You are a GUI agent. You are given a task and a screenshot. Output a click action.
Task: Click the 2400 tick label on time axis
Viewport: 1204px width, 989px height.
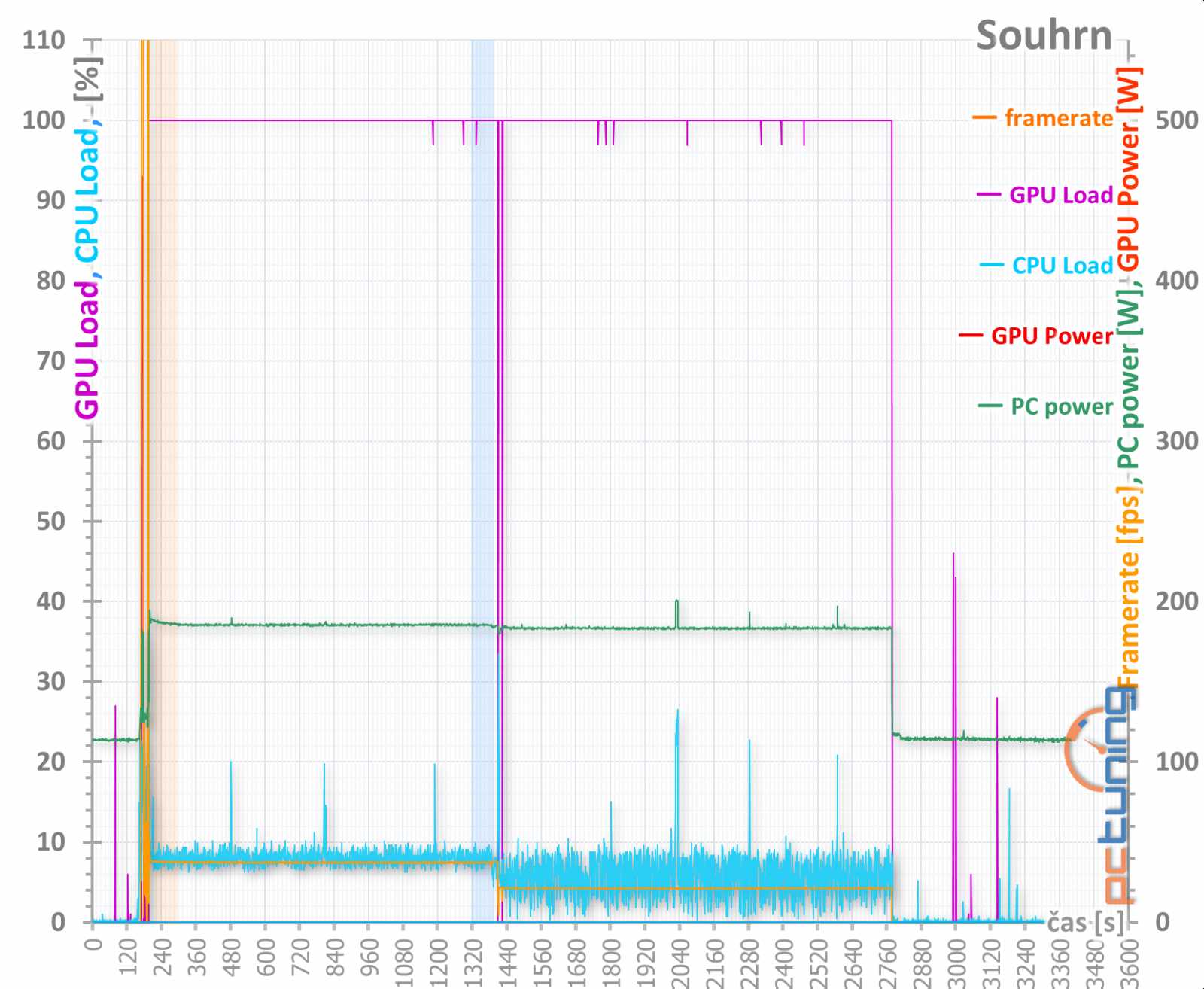783,963
